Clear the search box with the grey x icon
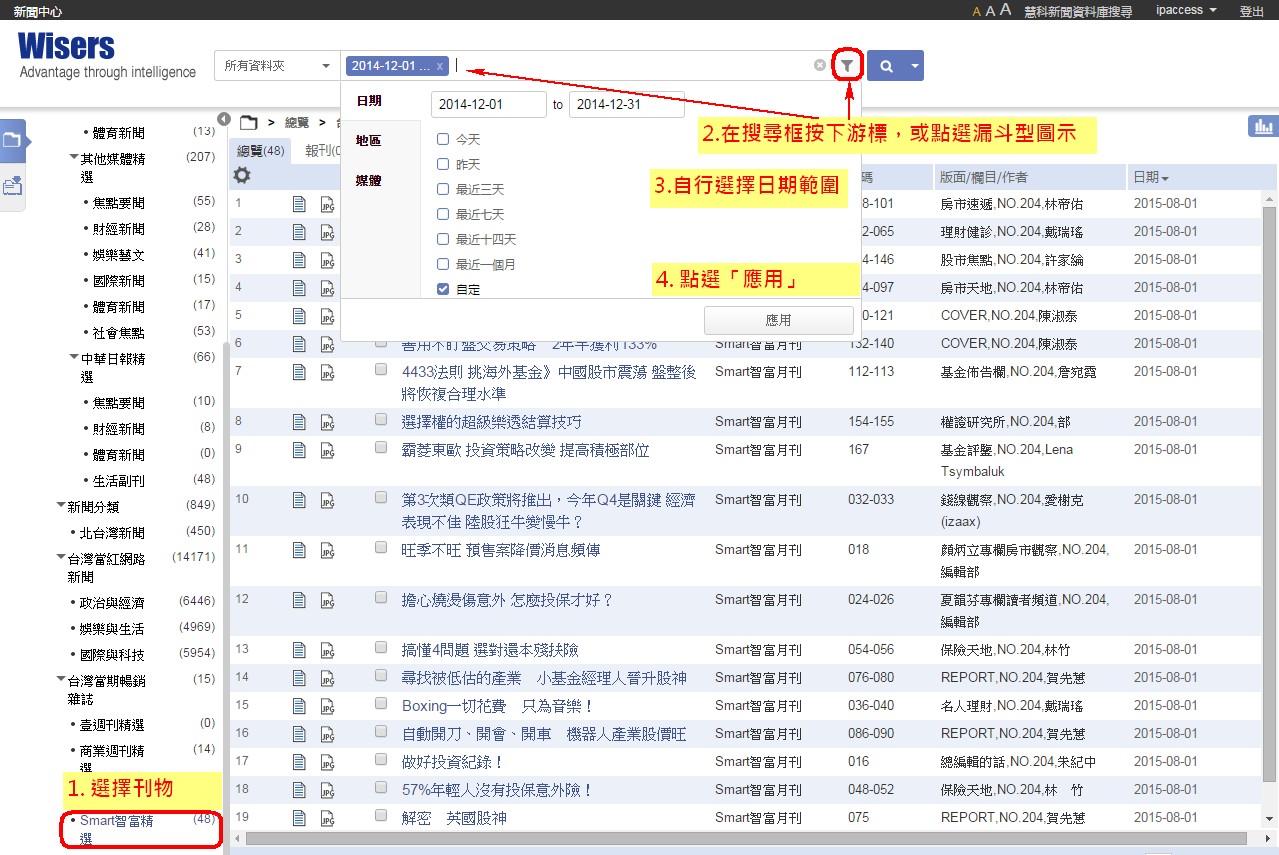The image size is (1279, 855). tap(820, 66)
